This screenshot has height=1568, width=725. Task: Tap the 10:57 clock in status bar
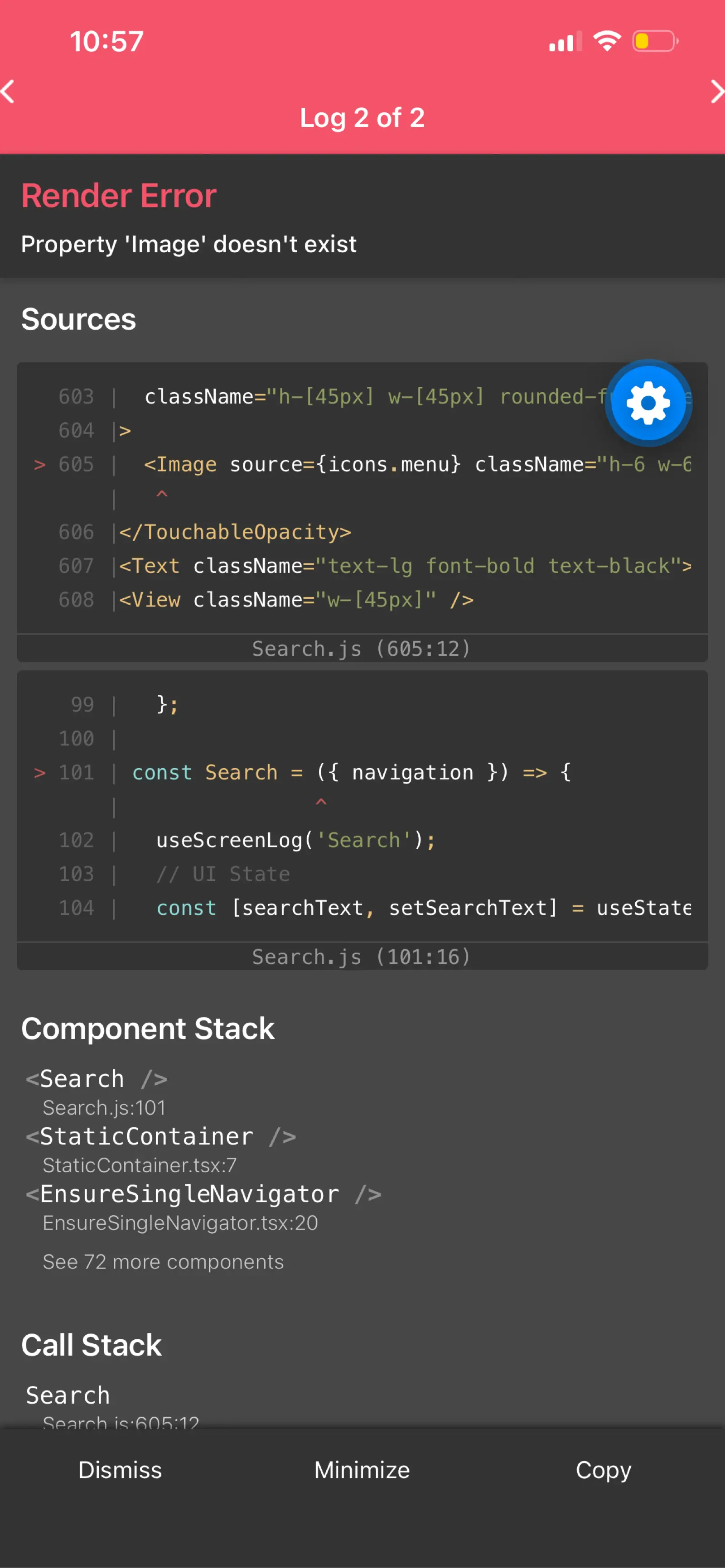click(106, 41)
